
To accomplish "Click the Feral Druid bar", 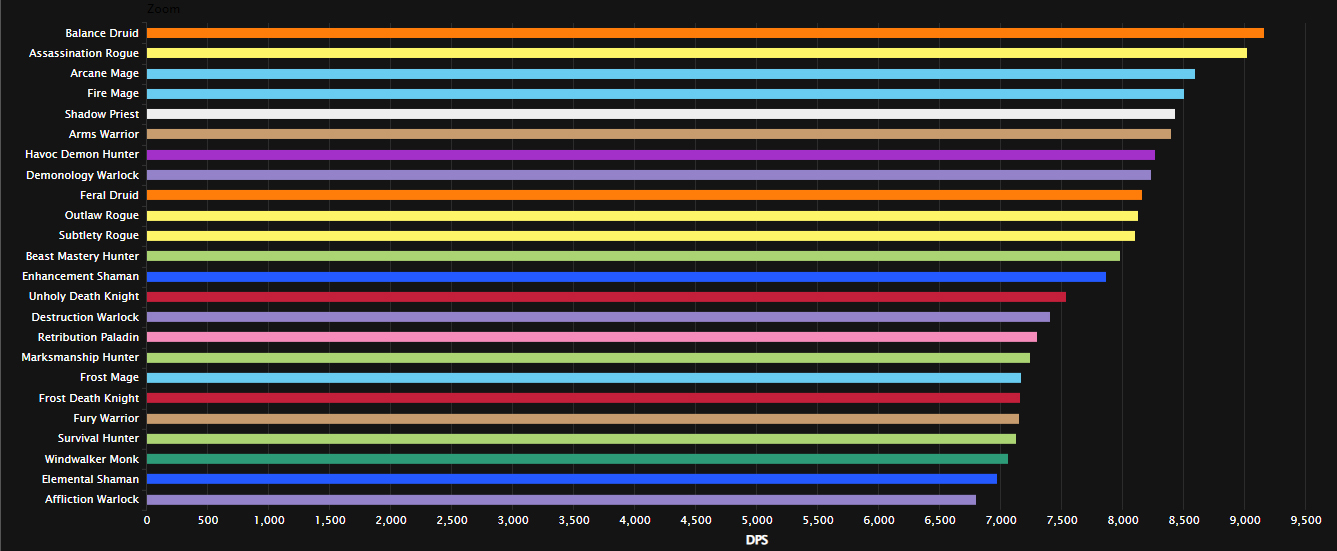I will [644, 195].
